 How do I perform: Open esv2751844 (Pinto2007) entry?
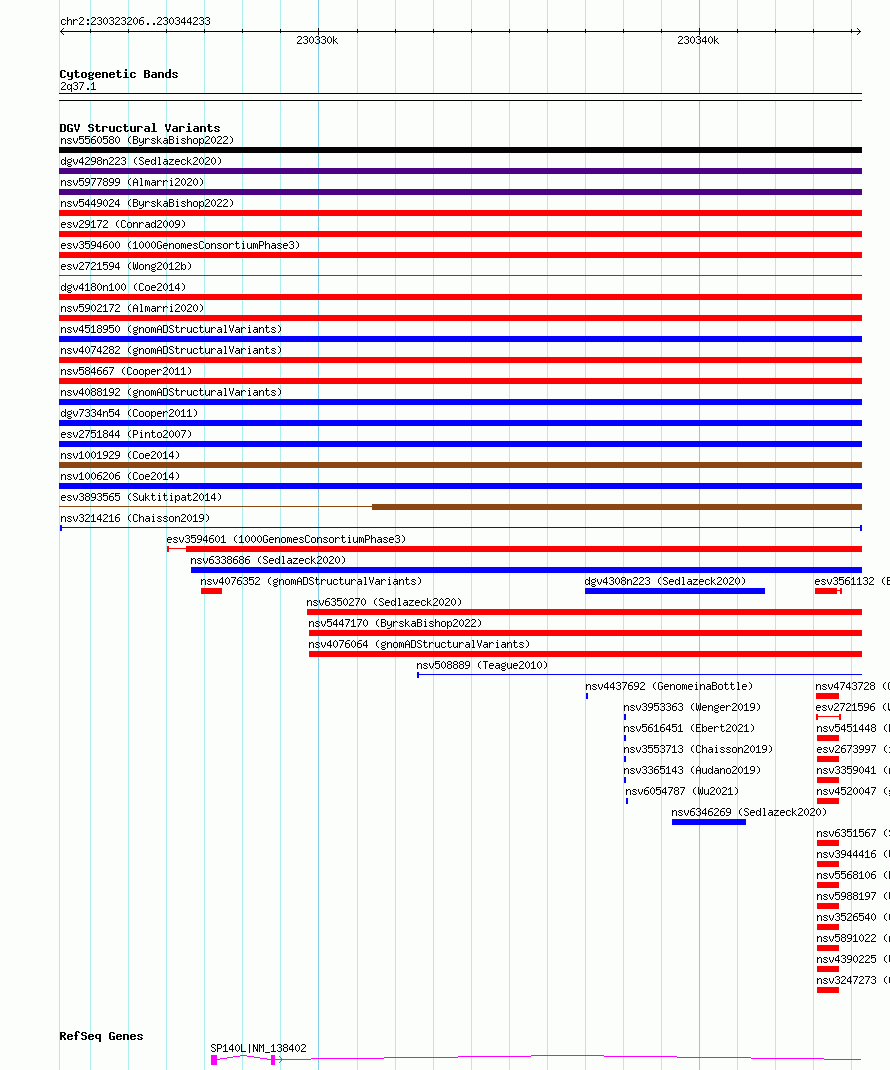coord(126,434)
